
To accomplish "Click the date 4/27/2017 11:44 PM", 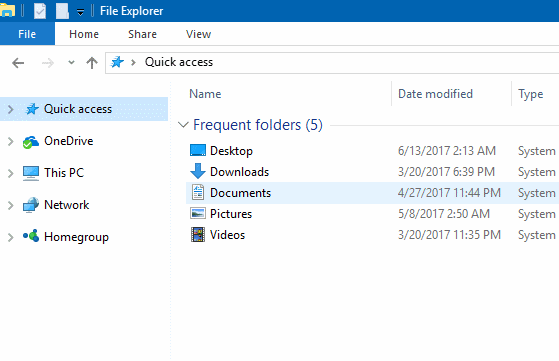I will coord(449,193).
